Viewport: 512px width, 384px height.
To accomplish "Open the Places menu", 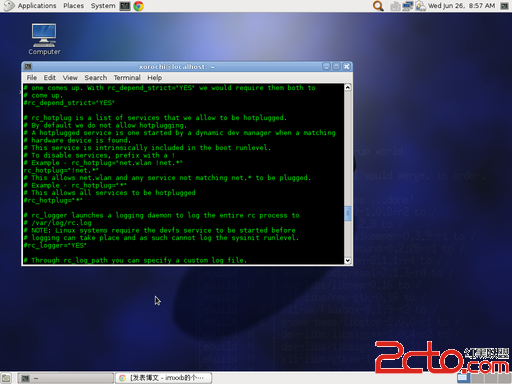I will coord(73,6).
